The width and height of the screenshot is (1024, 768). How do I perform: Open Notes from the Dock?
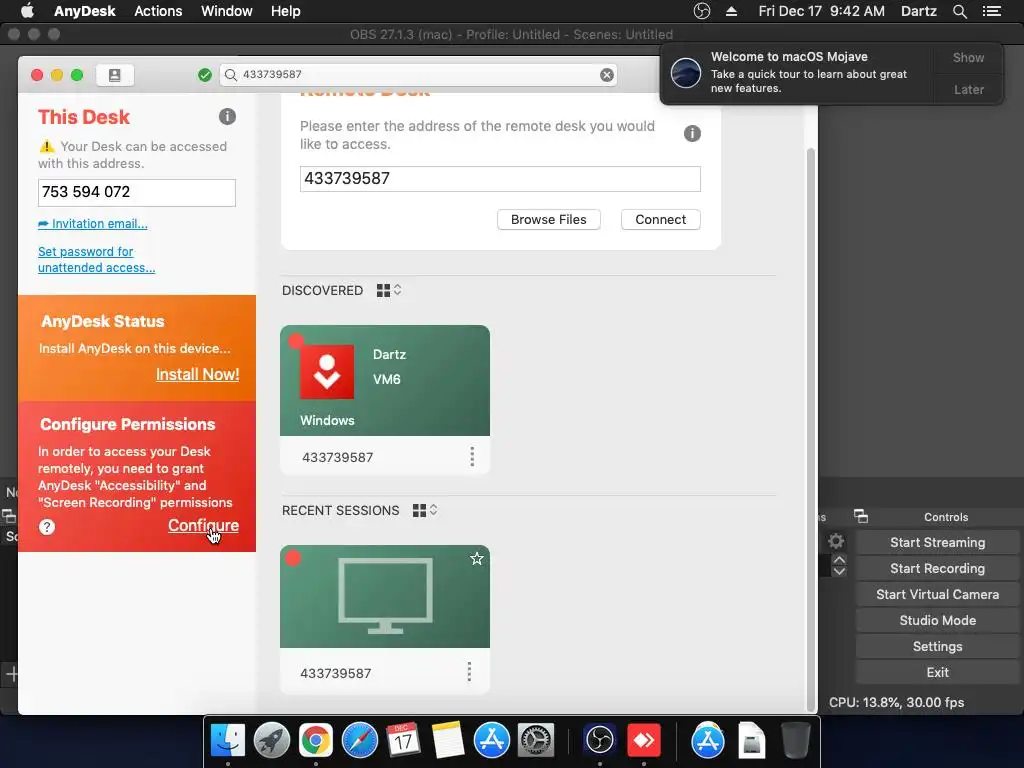click(447, 741)
